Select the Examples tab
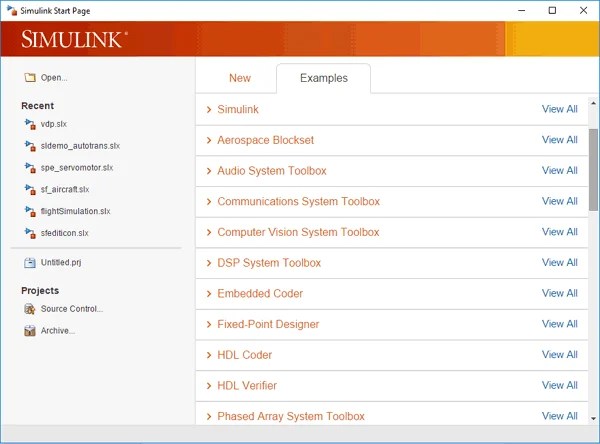 (x=324, y=78)
